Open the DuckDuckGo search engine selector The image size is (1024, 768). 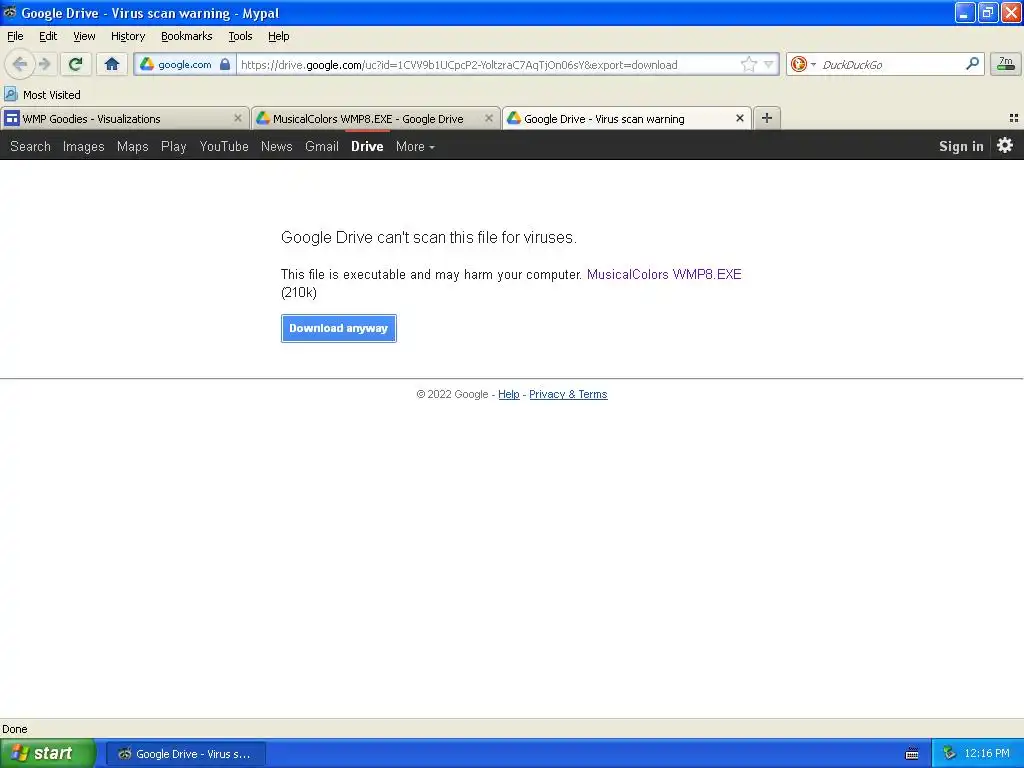[803, 64]
